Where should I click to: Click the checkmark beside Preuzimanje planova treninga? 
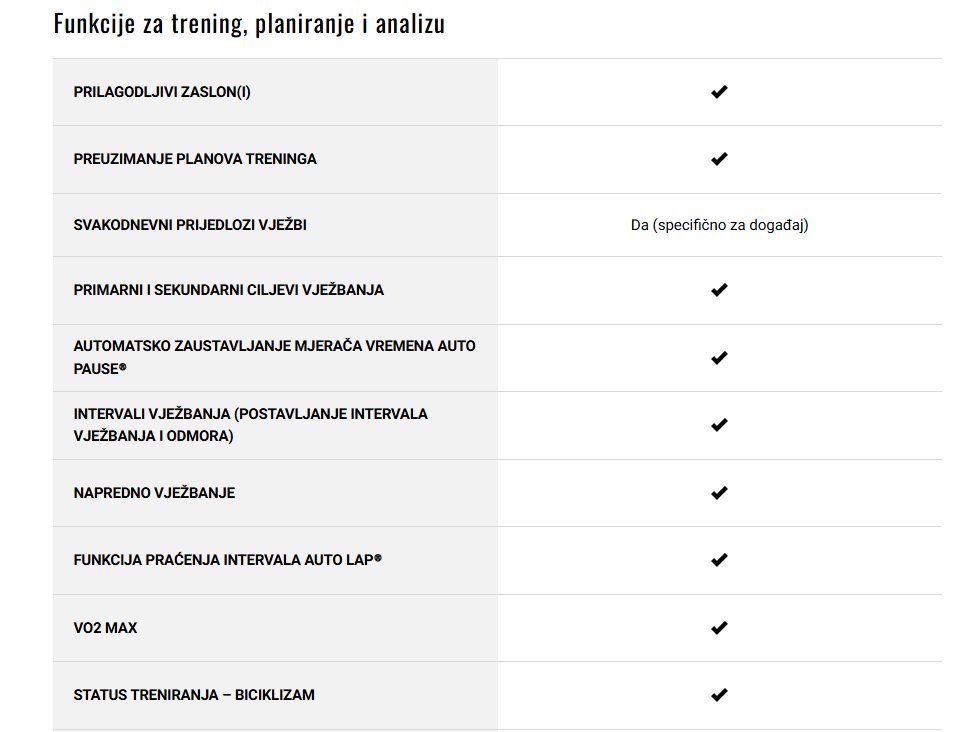(x=719, y=159)
